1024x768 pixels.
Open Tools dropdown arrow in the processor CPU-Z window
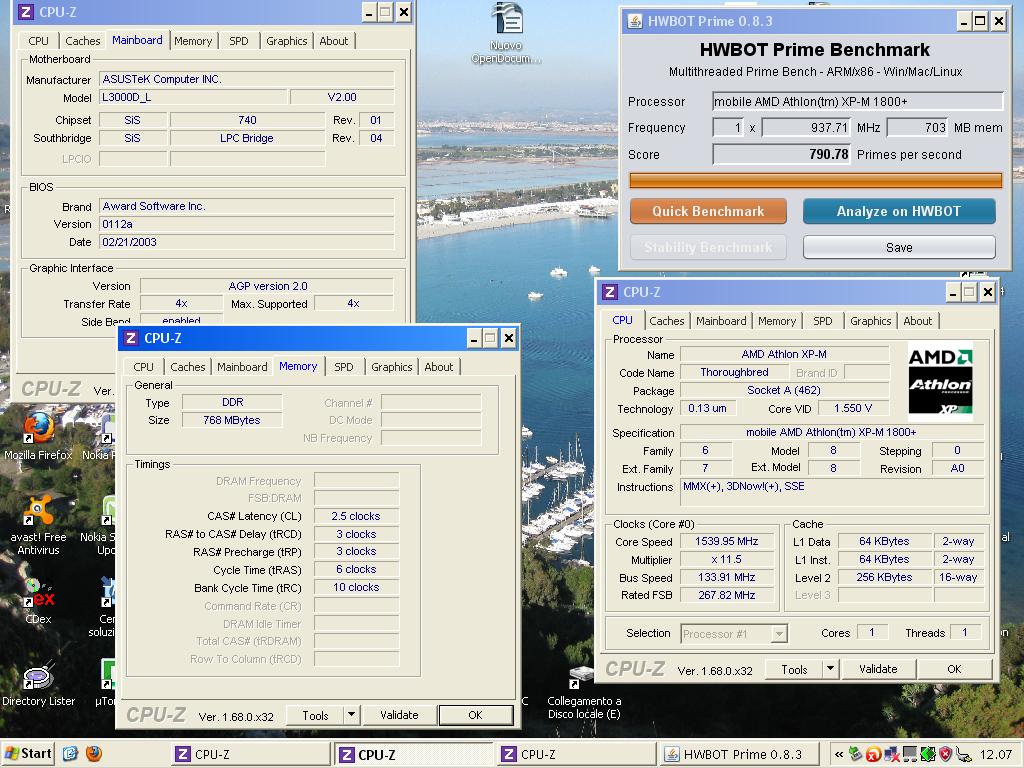pyautogui.click(x=830, y=669)
